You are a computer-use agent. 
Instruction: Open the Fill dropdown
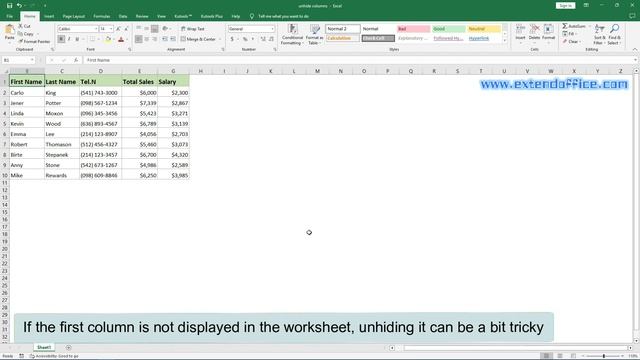(x=570, y=34)
